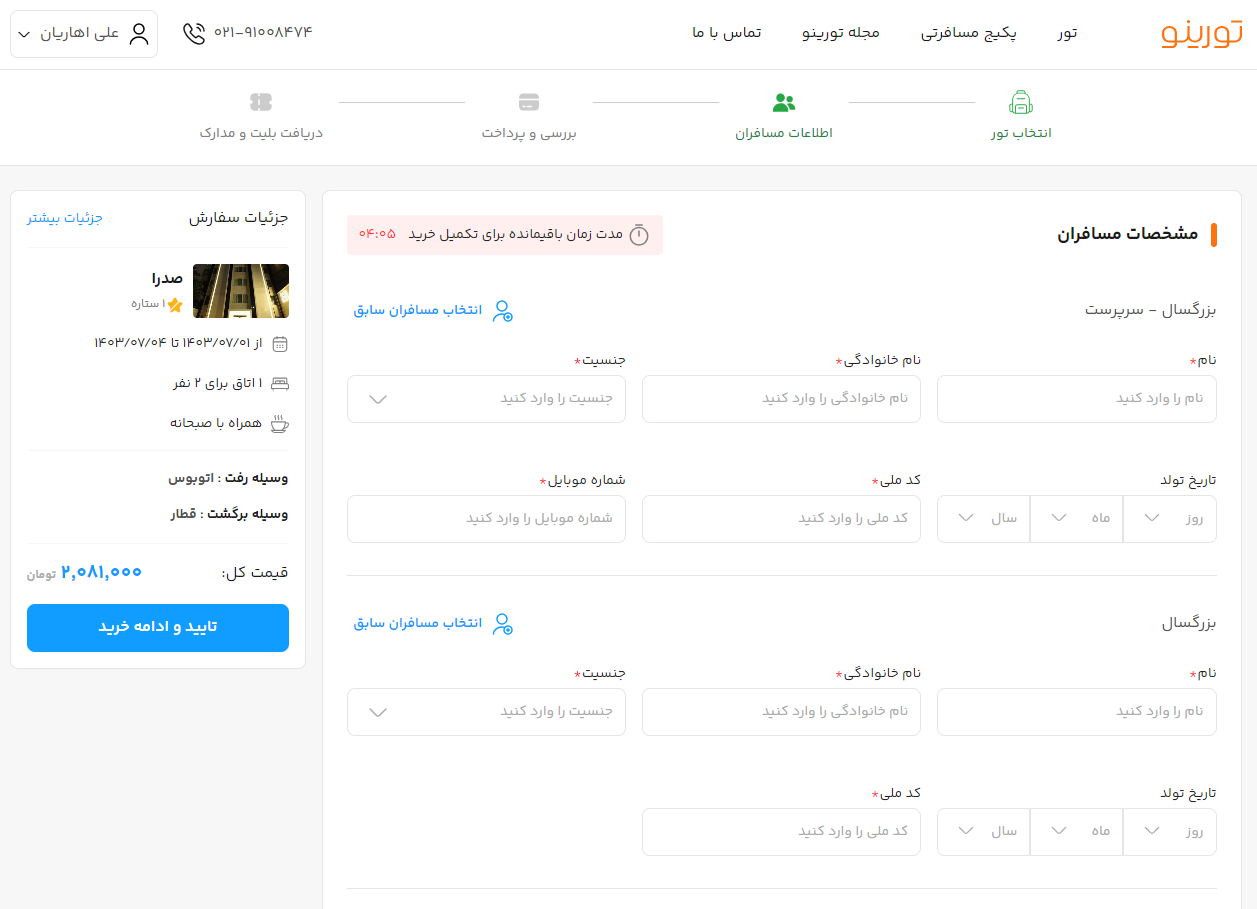Open the جزئیات بیشتر link
1257x909 pixels.
pyautogui.click(x=65, y=218)
